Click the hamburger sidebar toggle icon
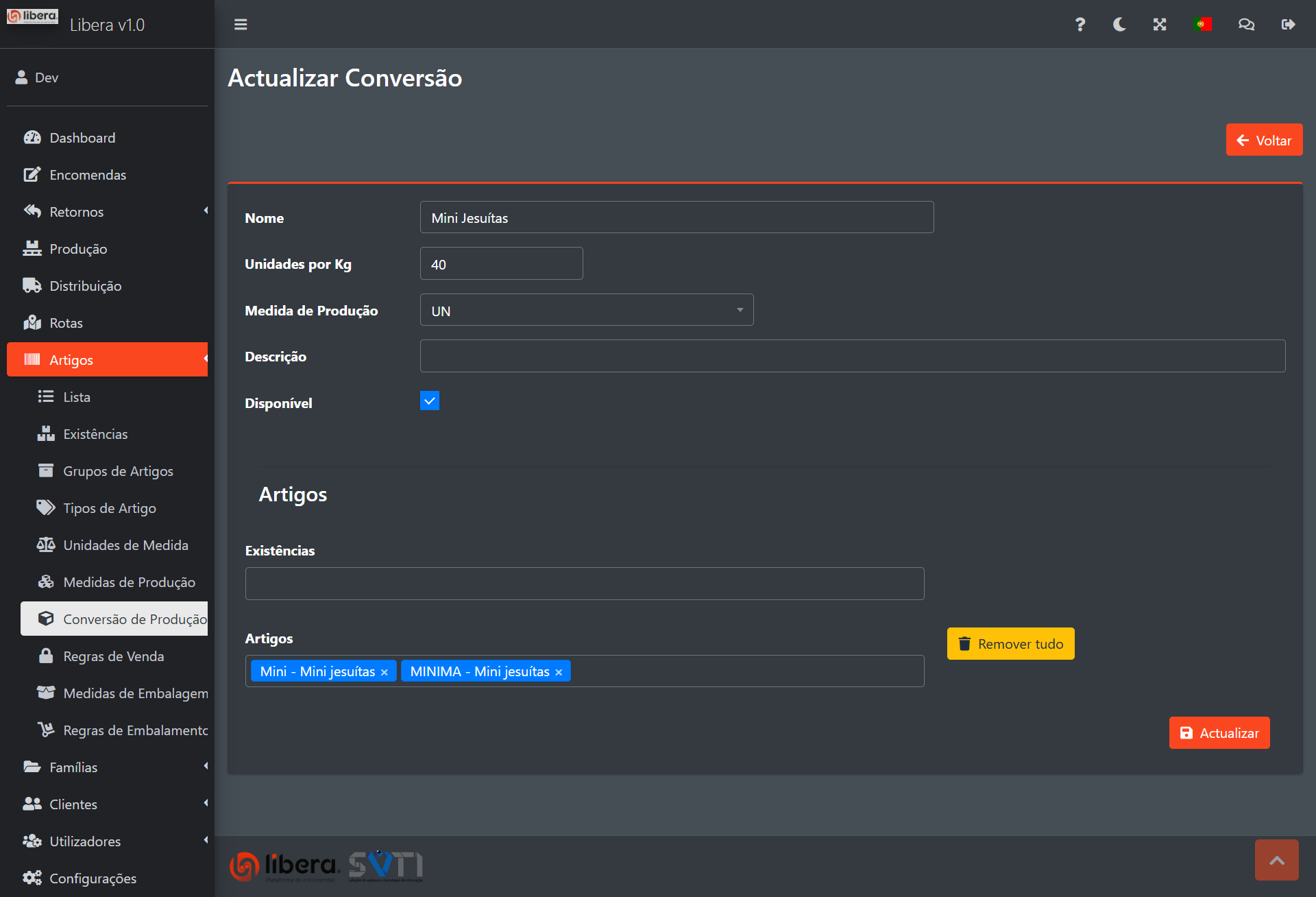Viewport: 1316px width, 897px height. coord(241,25)
